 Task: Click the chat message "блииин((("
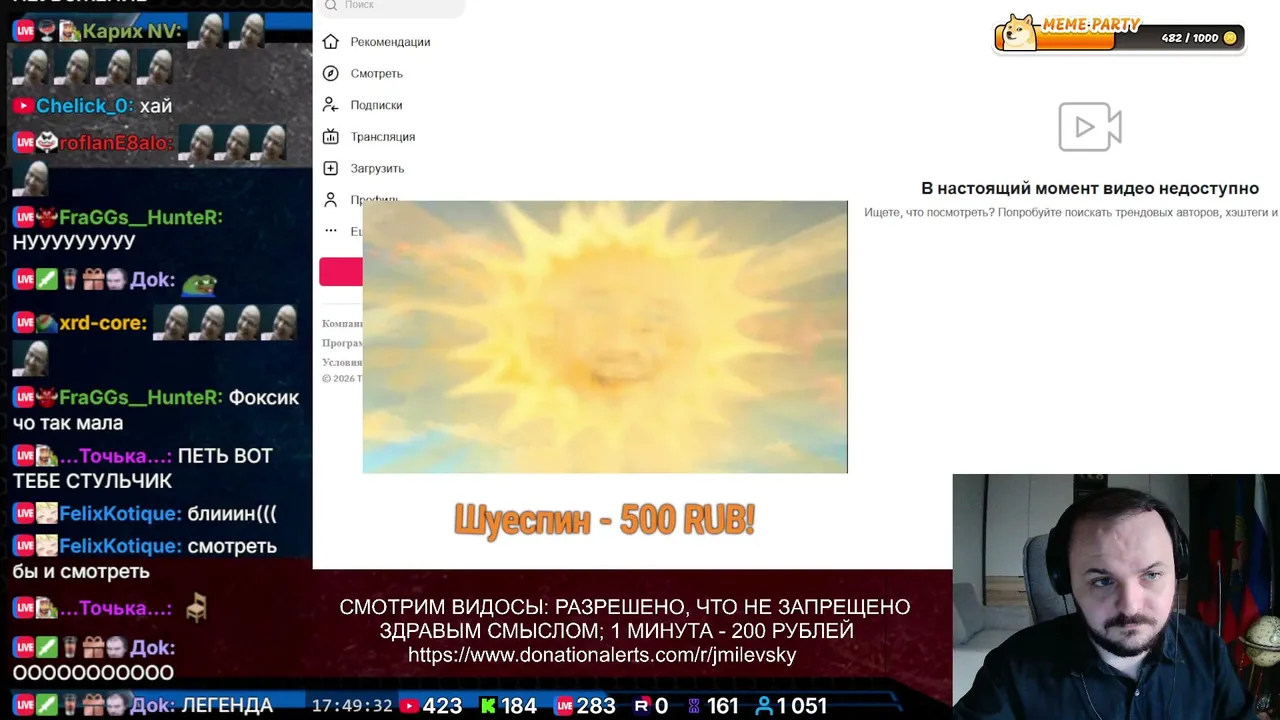[x=232, y=514]
